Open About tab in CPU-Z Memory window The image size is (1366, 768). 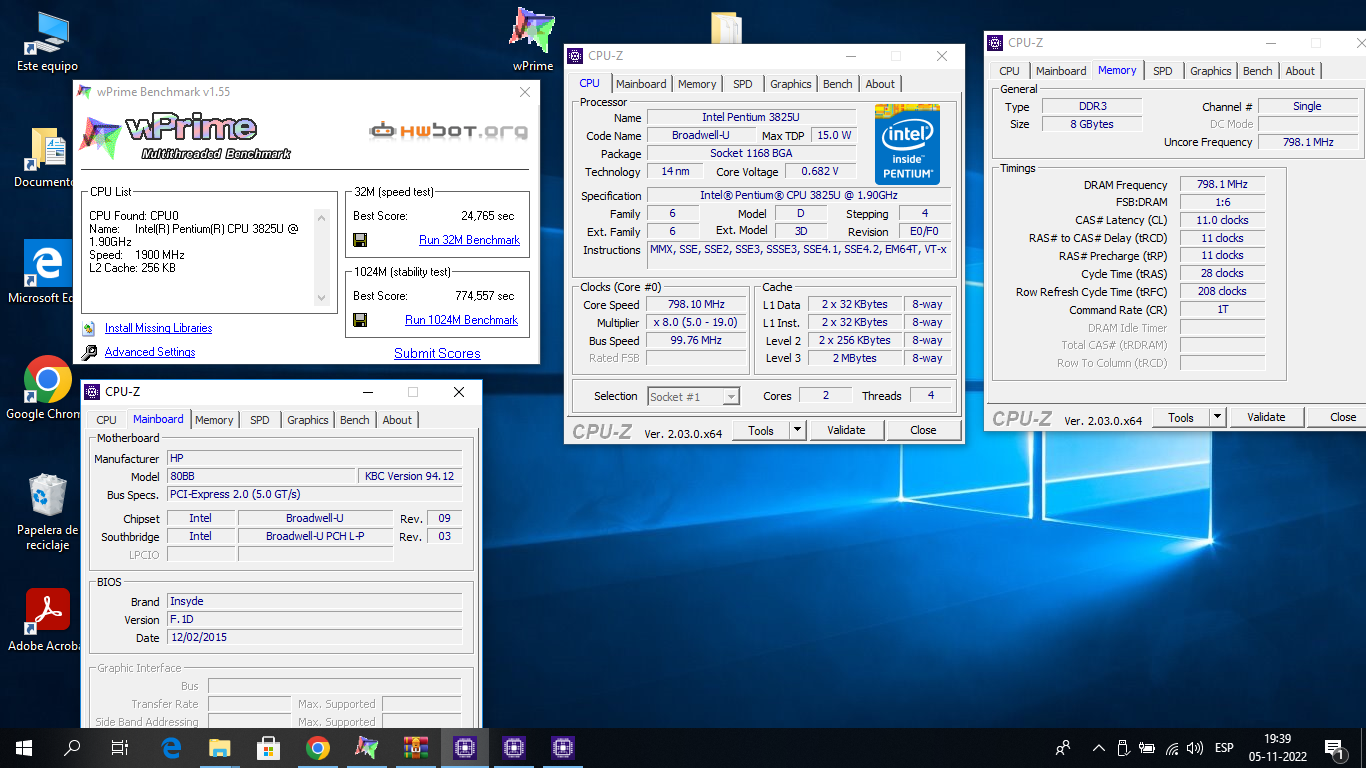1300,71
